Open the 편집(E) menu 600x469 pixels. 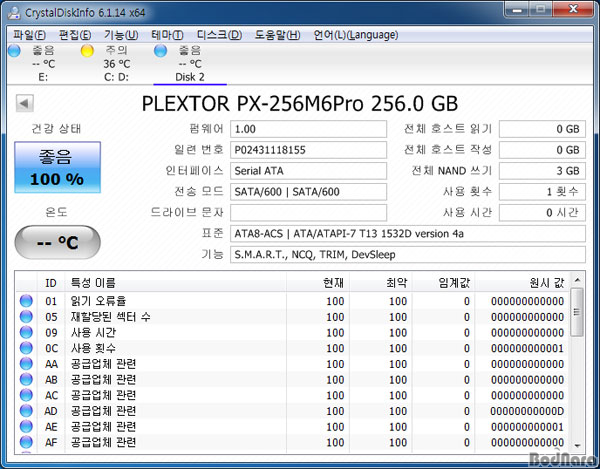75,35
